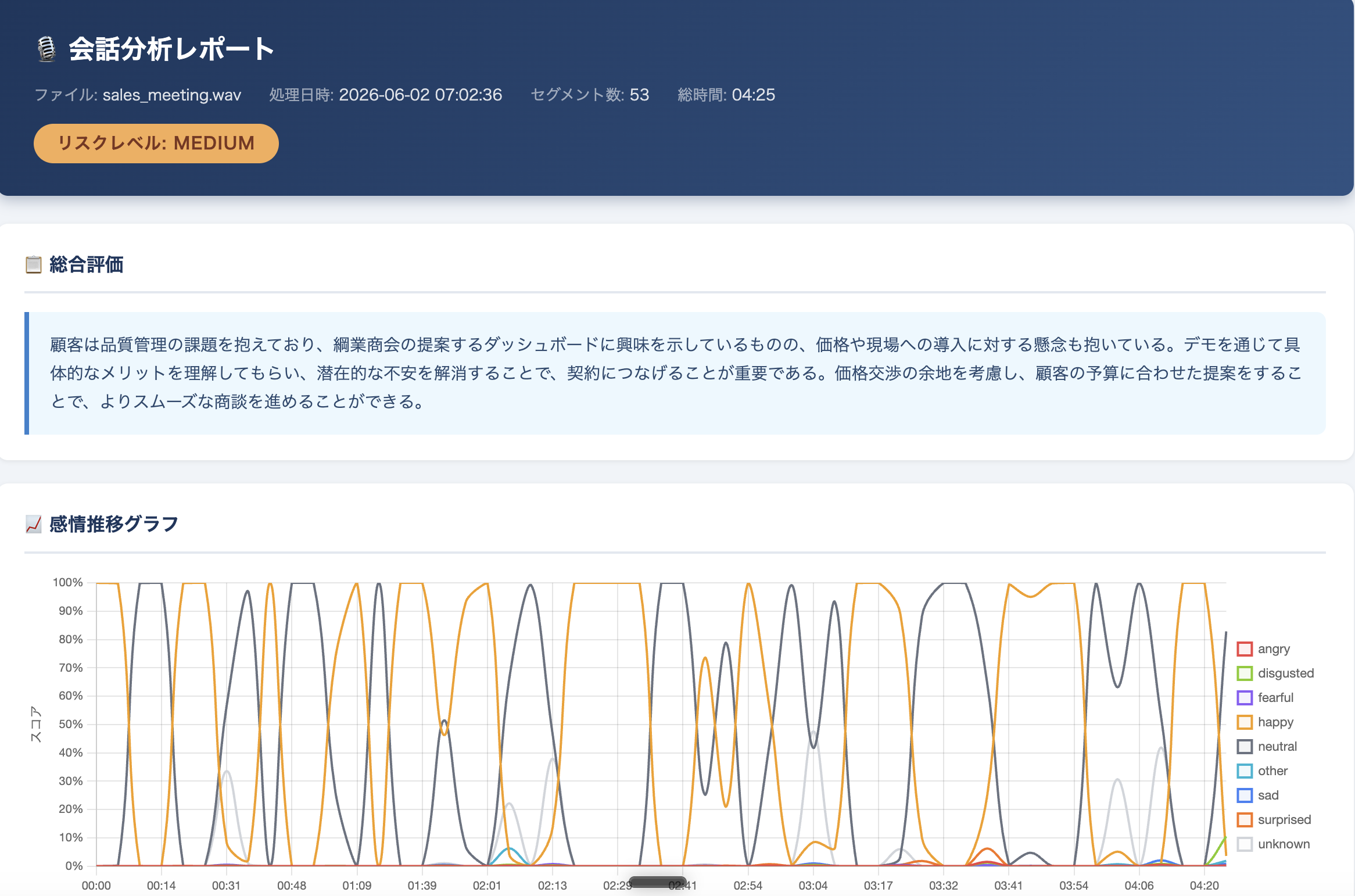1355x896 pixels.
Task: Click the microphone icon beside report title
Action: pyautogui.click(x=46, y=49)
